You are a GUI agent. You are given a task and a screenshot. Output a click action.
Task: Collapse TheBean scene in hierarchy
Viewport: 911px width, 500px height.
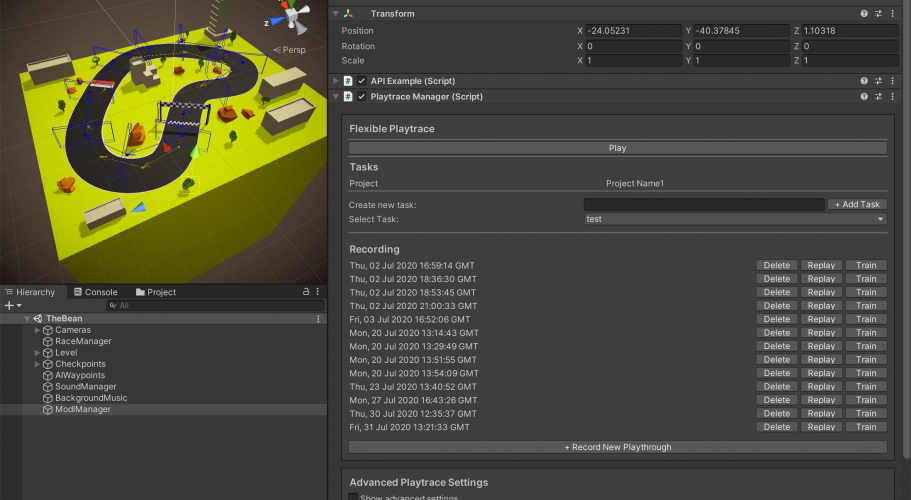click(x=27, y=319)
